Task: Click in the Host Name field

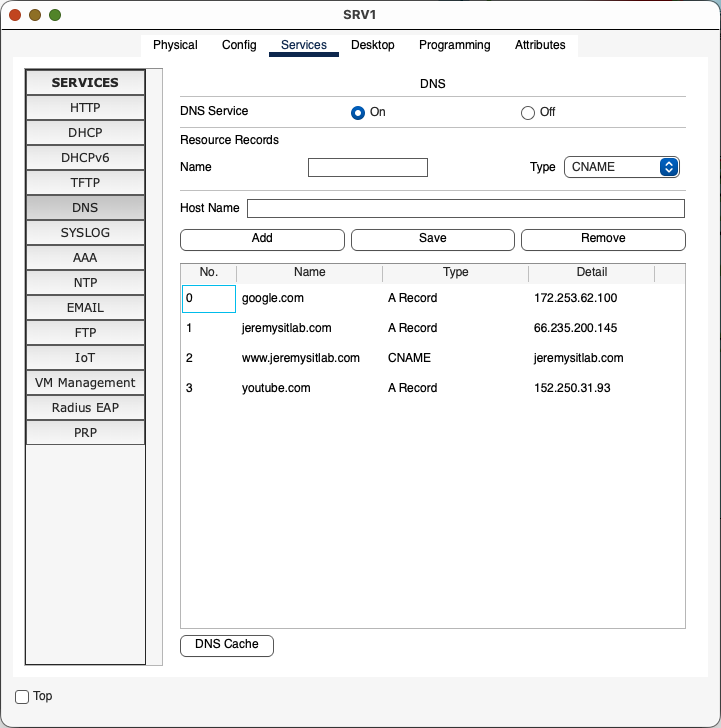Action: [x=465, y=208]
